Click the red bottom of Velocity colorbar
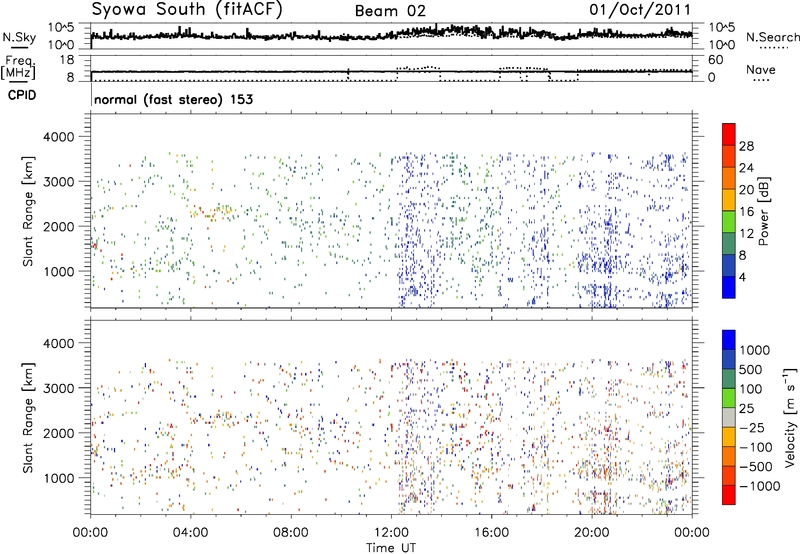 729,495
